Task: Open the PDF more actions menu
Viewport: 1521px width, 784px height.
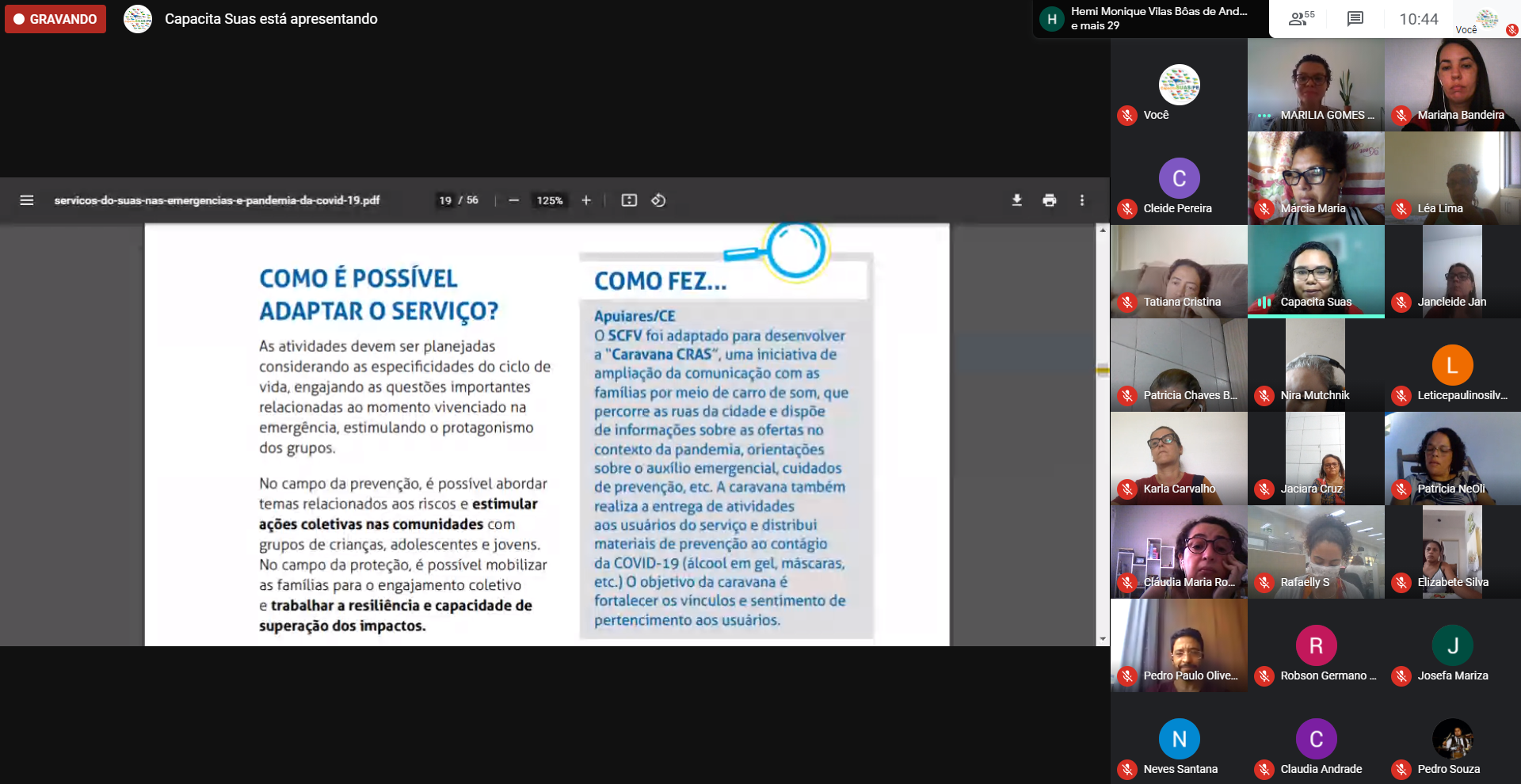Action: (x=1082, y=200)
